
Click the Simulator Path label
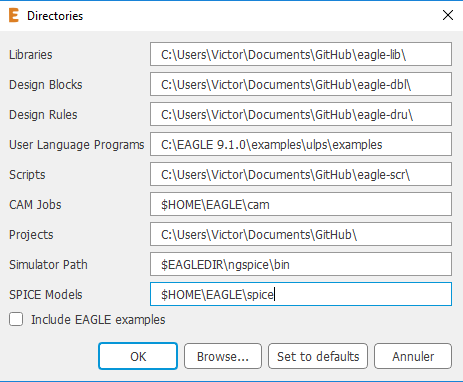48,265
